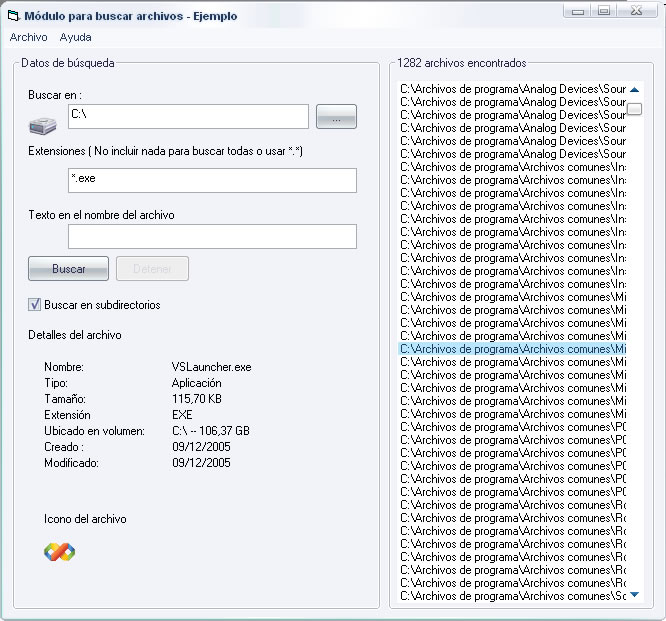Open the folder browser with the '...' button
This screenshot has height=621, width=666.
336,117
